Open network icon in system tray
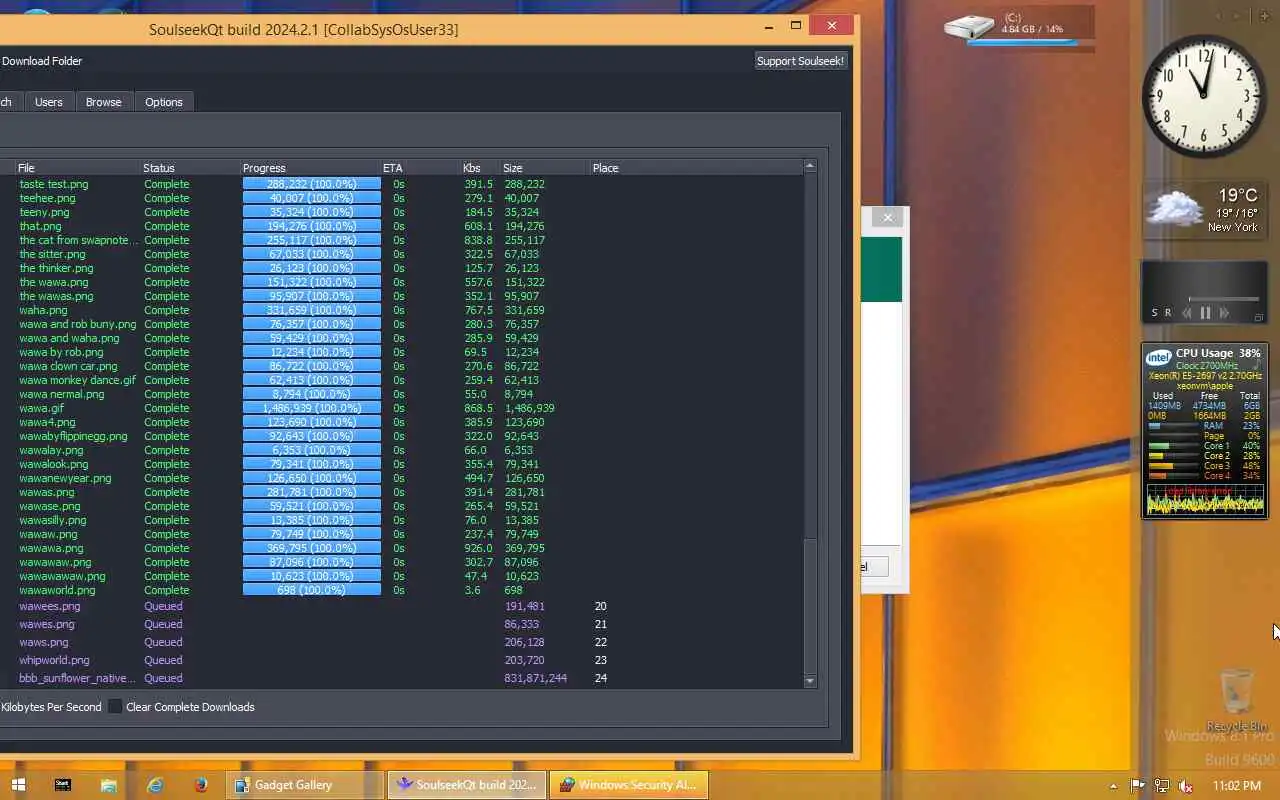Image resolution: width=1280 pixels, height=800 pixels. coord(1161,786)
